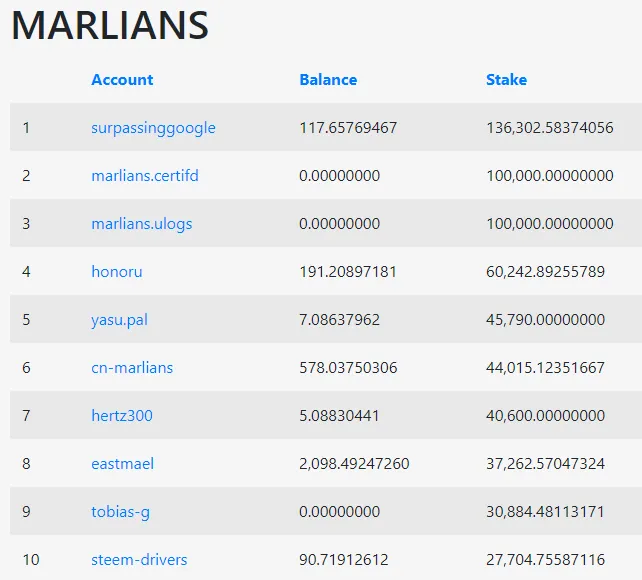Image resolution: width=642 pixels, height=580 pixels.
Task: Click stake value 40,600.00000000
Action: pyautogui.click(x=545, y=415)
